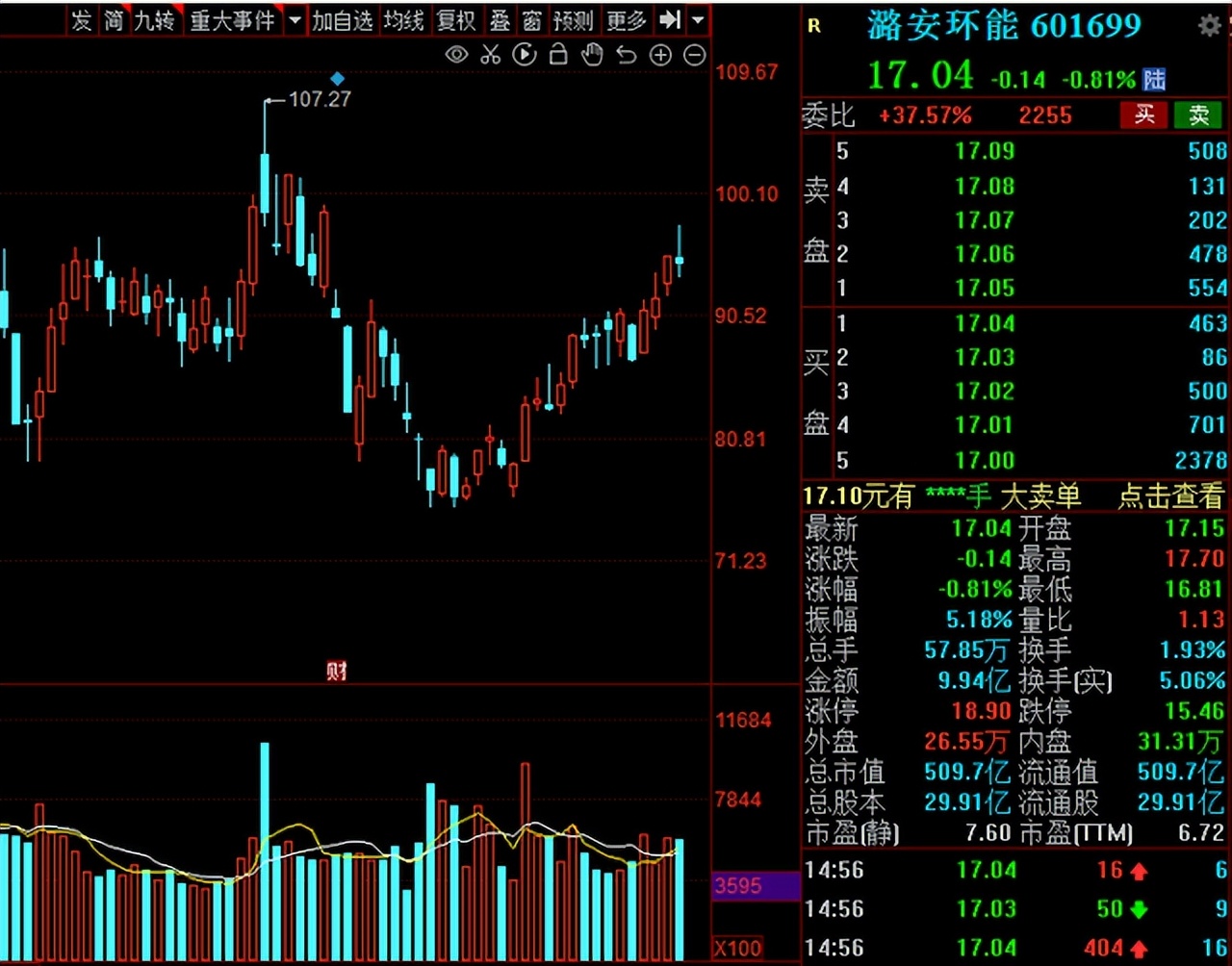Screen dimensions: 1232x966
Task: Select sell level 5 price 17.09
Action: point(985,151)
